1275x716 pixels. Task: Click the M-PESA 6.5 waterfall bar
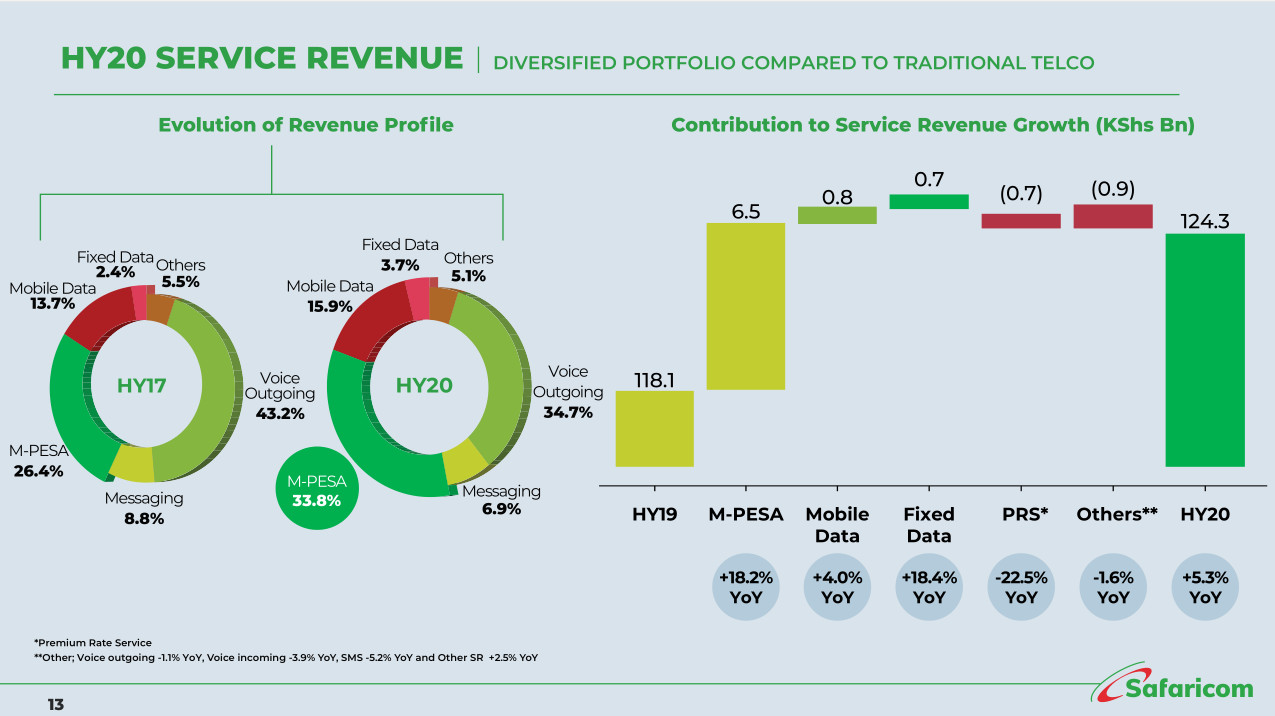(745, 306)
